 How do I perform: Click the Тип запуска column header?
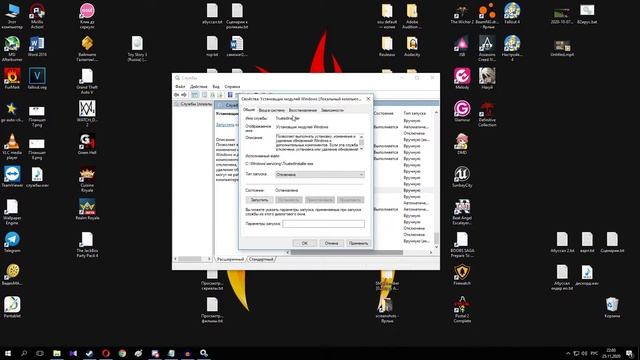415,113
